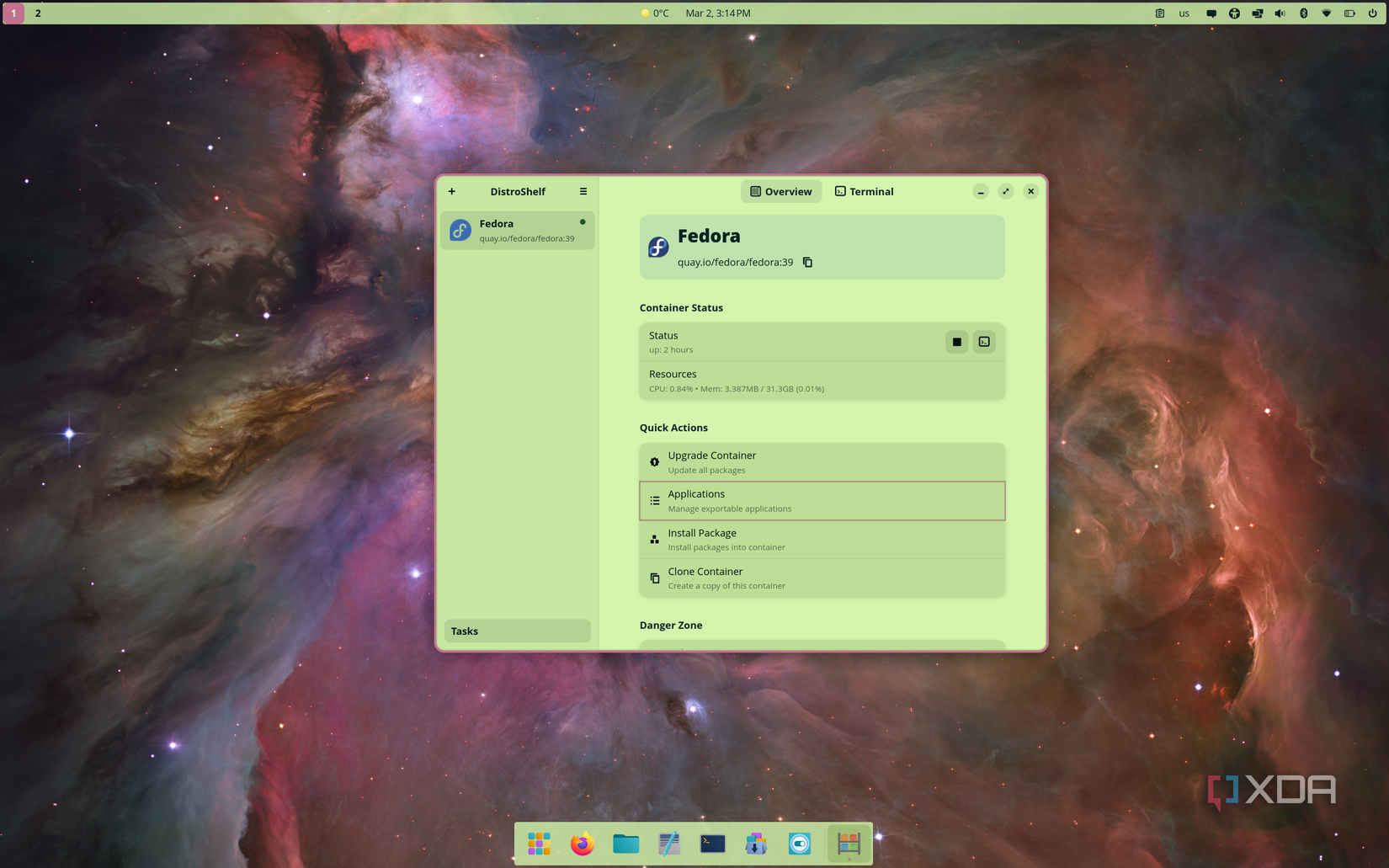Open the app launcher grid in the dock

click(539, 844)
